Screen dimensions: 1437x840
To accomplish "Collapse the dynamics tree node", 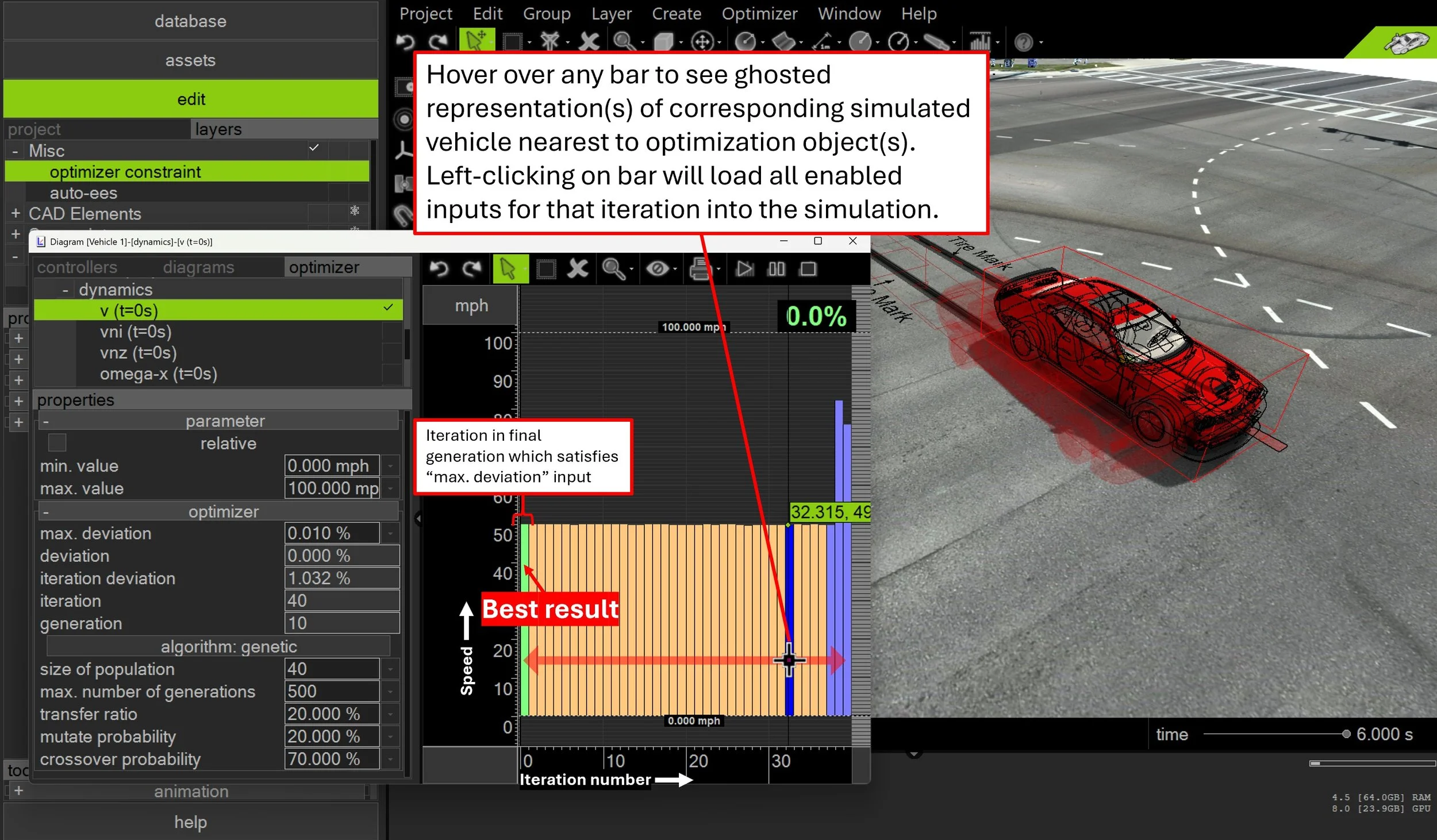I will click(65, 290).
